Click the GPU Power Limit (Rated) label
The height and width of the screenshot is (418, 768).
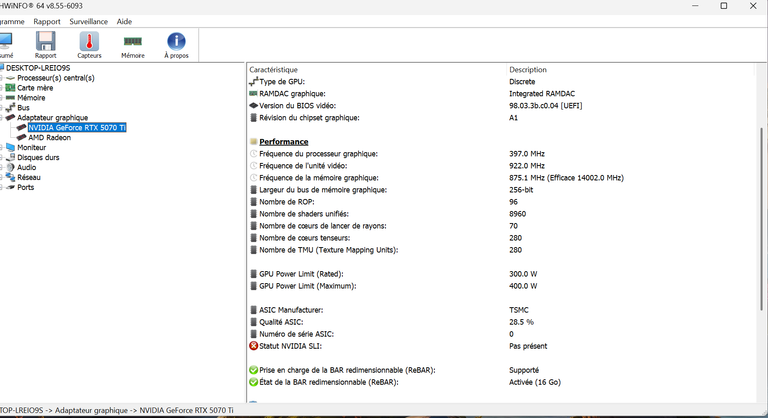click(301, 274)
